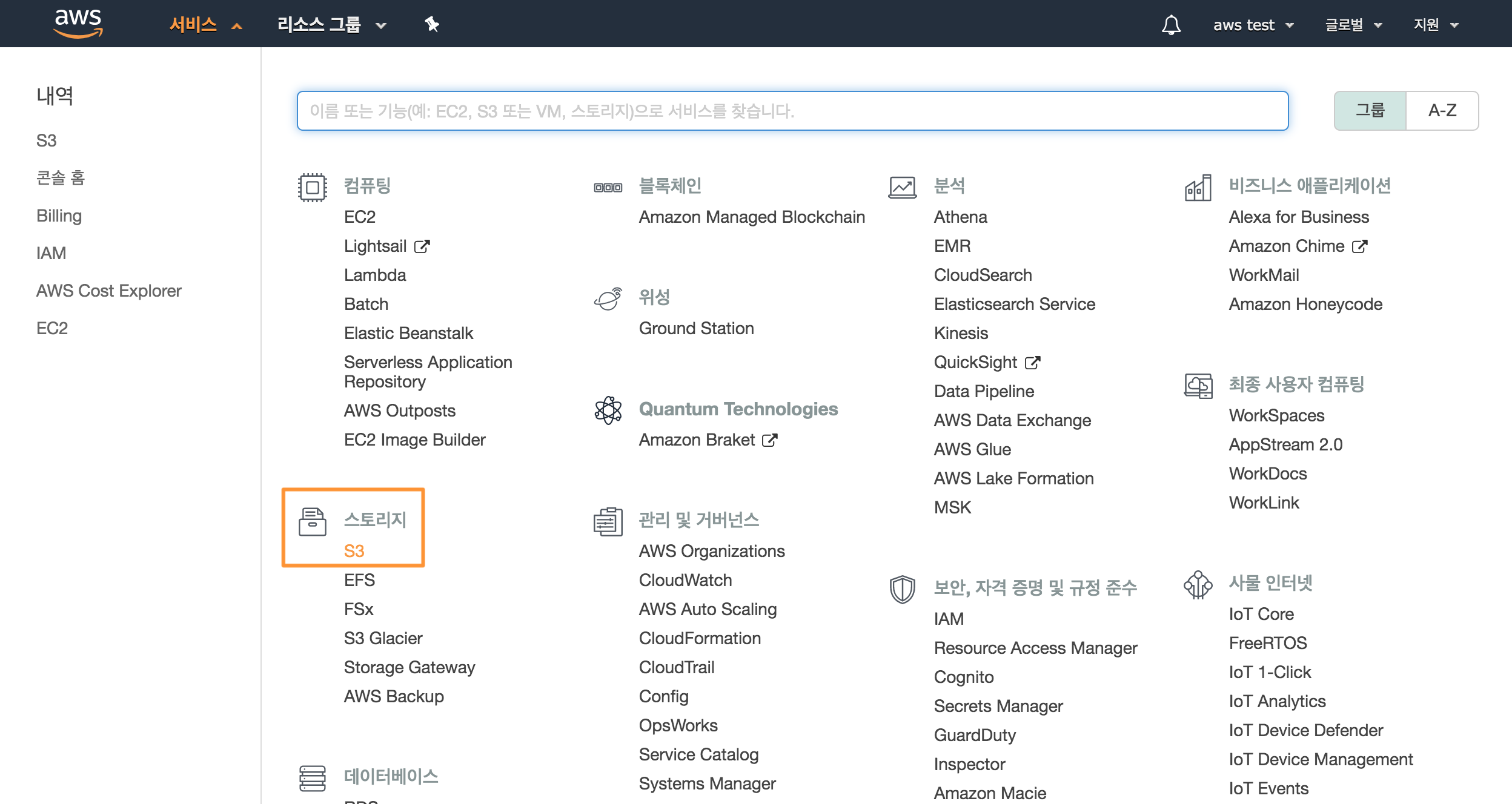This screenshot has height=804, width=1512.
Task: Select AWS Cost Explorer from history
Action: pyautogui.click(x=109, y=291)
